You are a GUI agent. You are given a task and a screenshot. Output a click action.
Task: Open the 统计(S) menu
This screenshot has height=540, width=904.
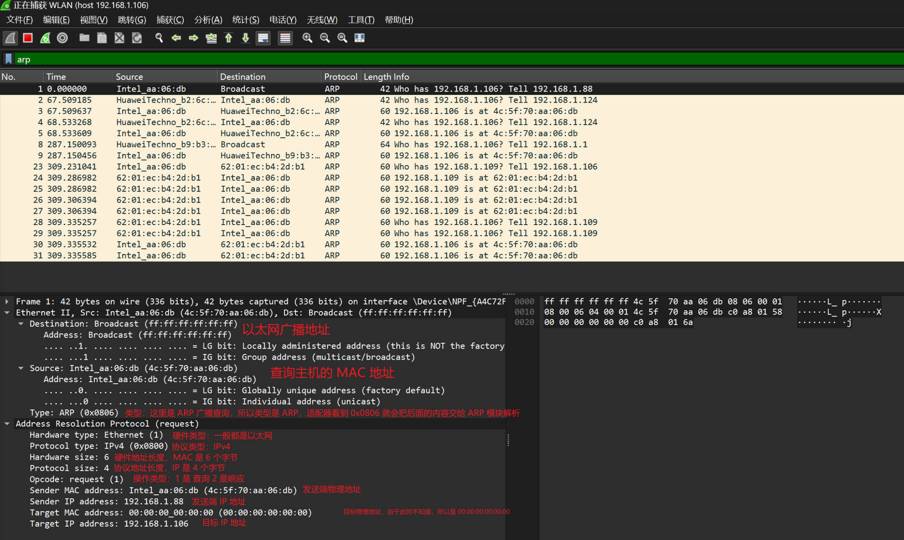tap(245, 20)
